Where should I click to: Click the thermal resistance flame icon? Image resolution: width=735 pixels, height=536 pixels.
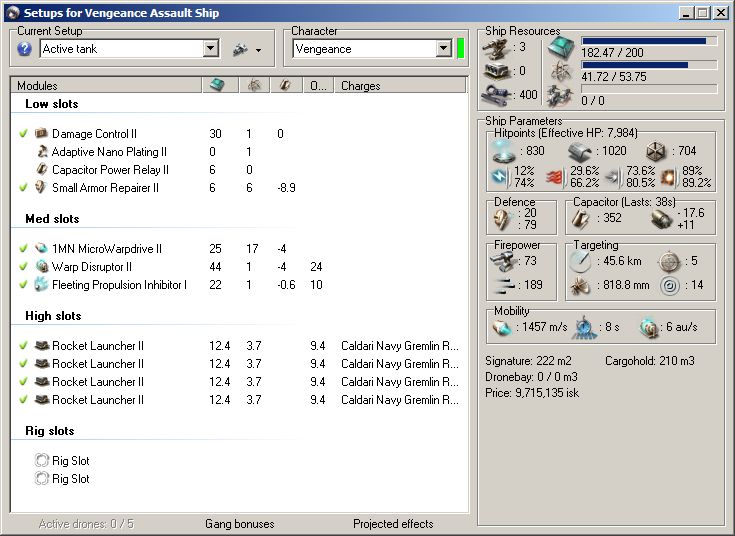click(x=555, y=177)
